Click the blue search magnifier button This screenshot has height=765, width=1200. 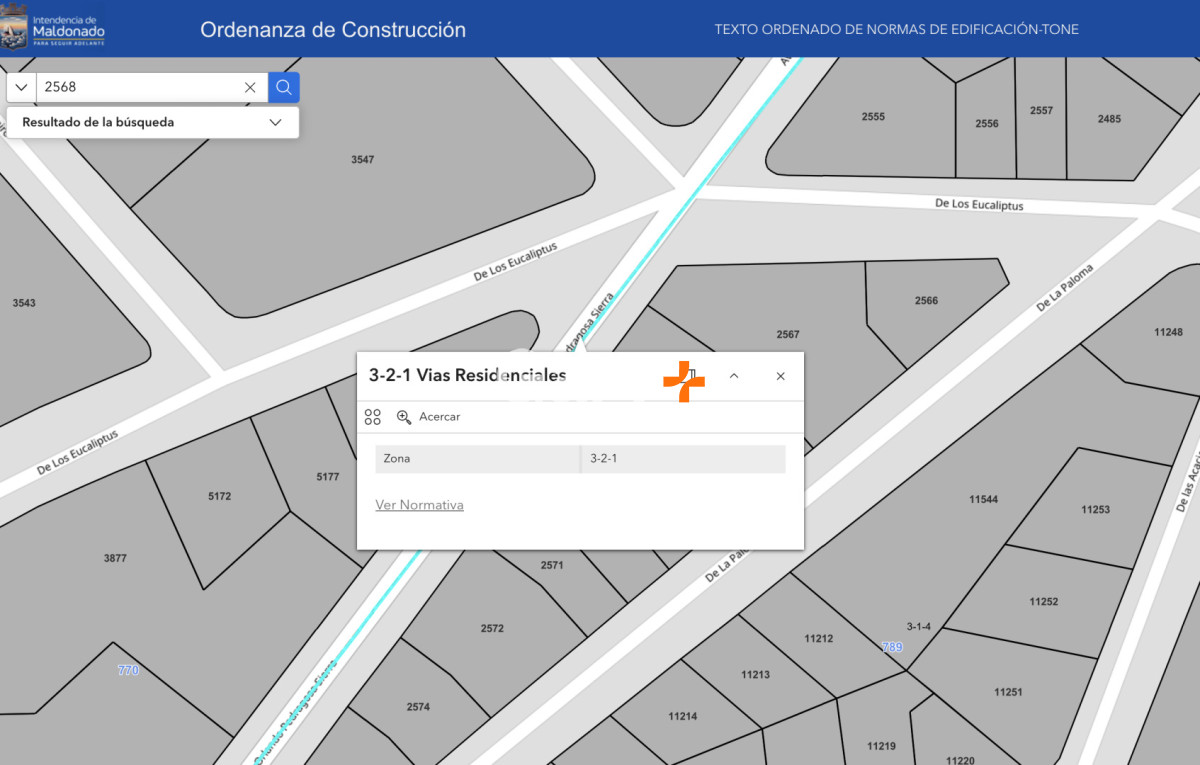(x=284, y=88)
